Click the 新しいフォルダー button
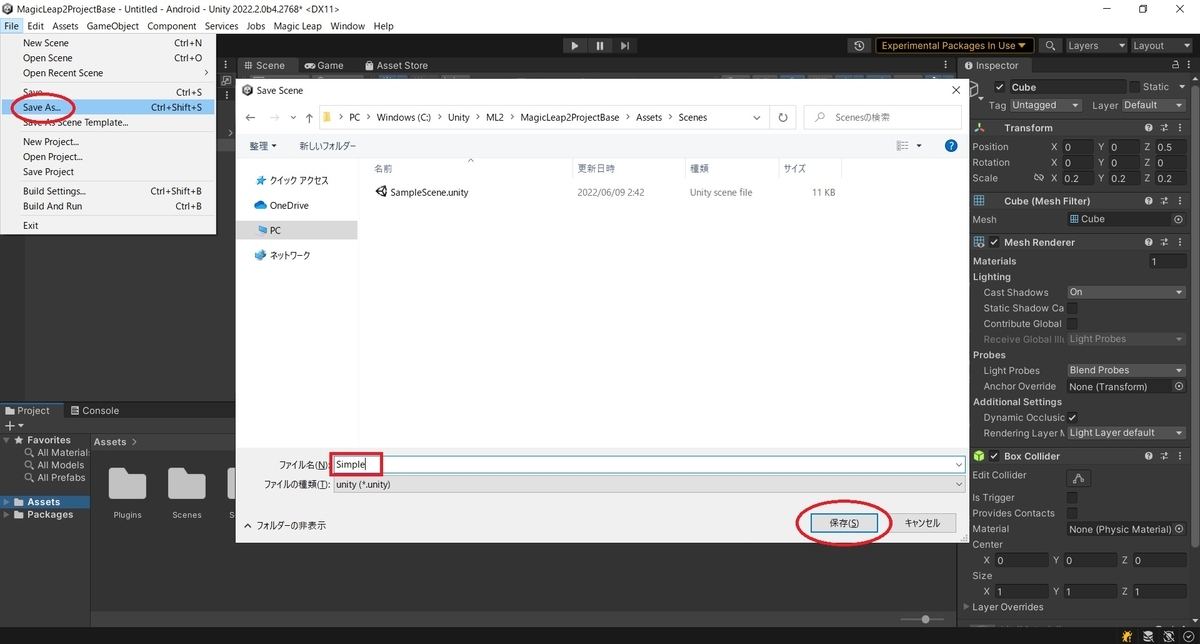This screenshot has width=1200, height=644. click(327, 146)
